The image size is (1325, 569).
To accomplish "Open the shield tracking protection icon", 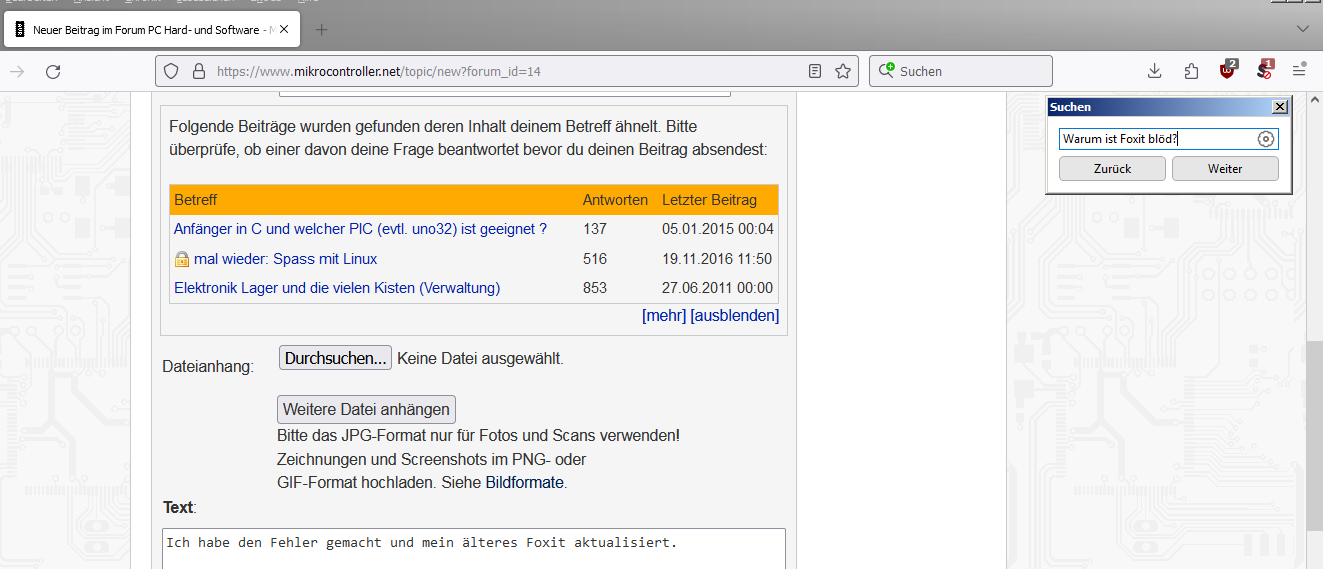I will (x=171, y=71).
